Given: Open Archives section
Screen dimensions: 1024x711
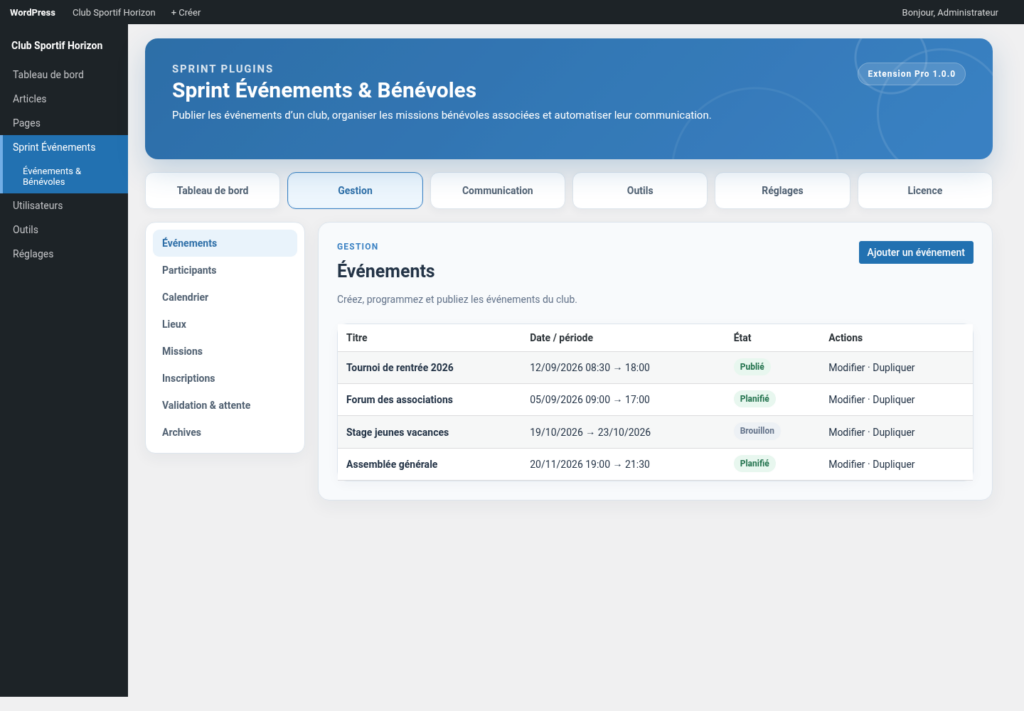Looking at the screenshot, I should tap(225, 432).
